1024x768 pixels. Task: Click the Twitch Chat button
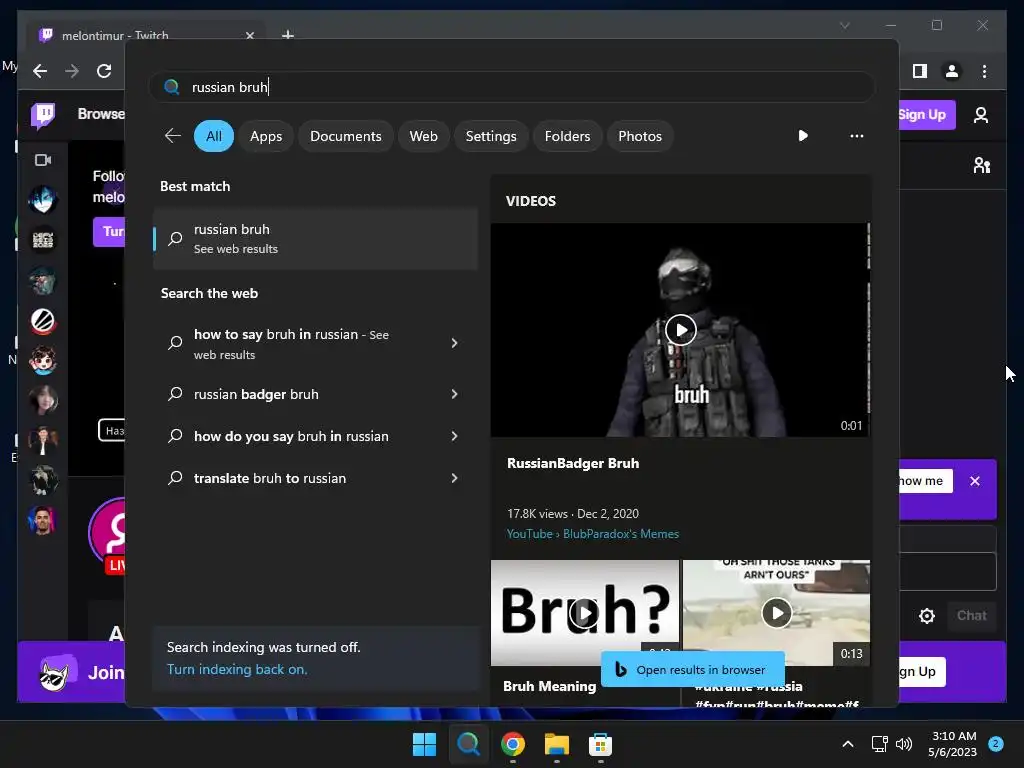(971, 615)
